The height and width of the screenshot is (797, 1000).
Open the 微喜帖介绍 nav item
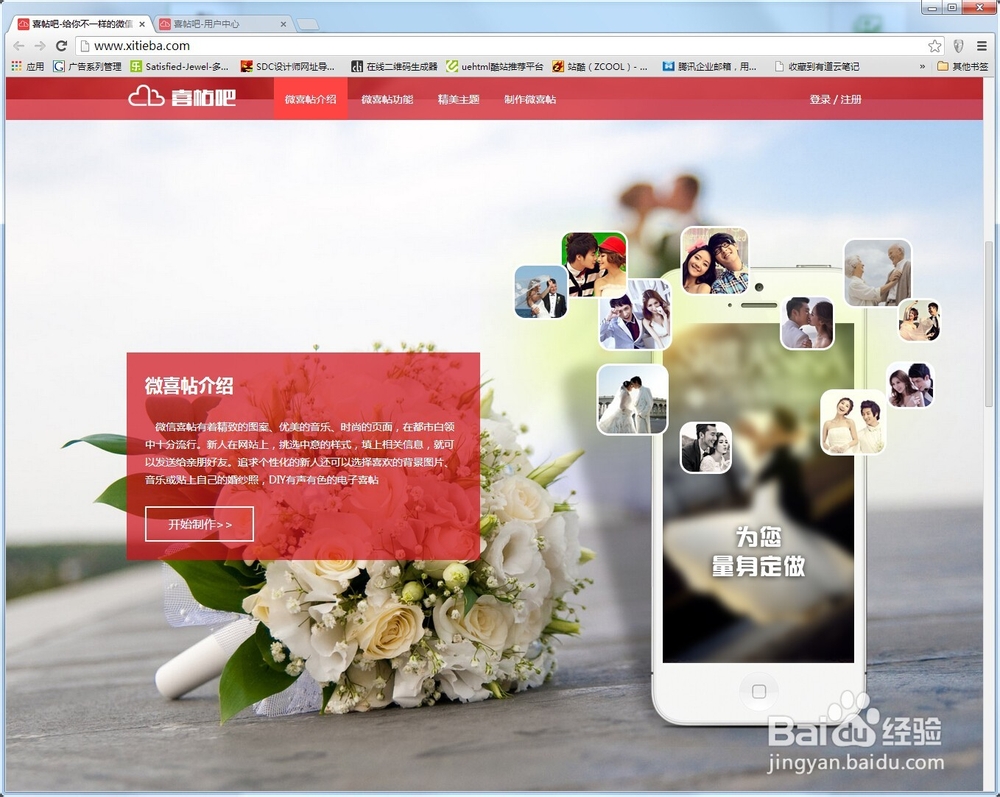[x=311, y=99]
